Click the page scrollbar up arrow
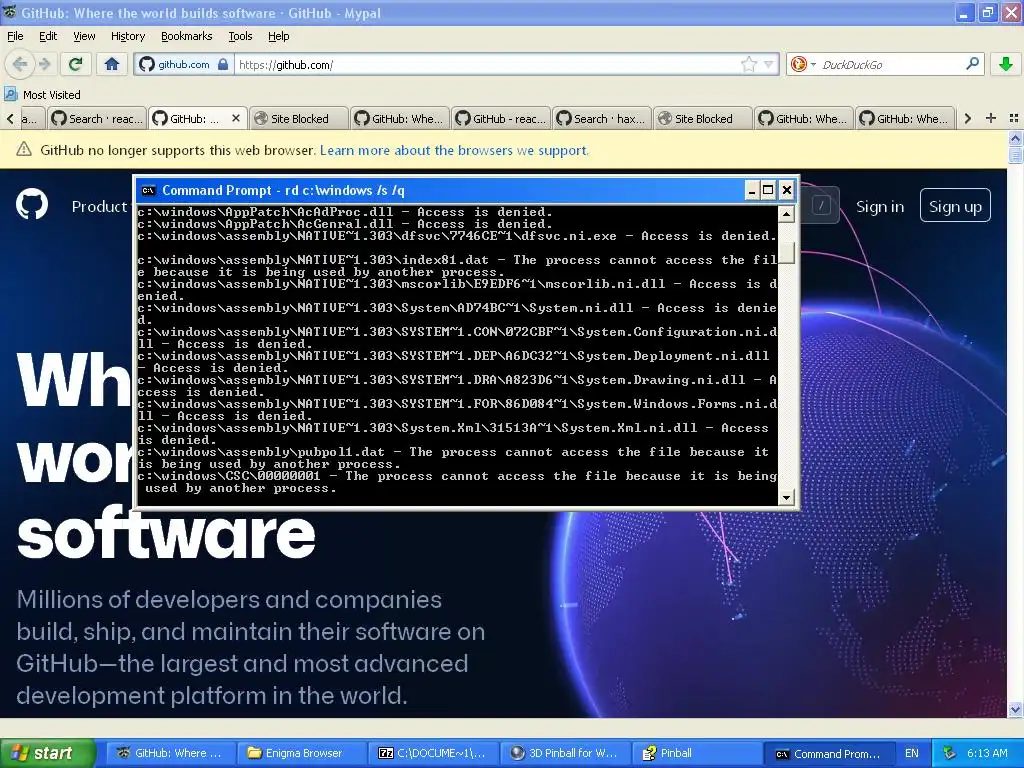1024x768 pixels. [1015, 138]
